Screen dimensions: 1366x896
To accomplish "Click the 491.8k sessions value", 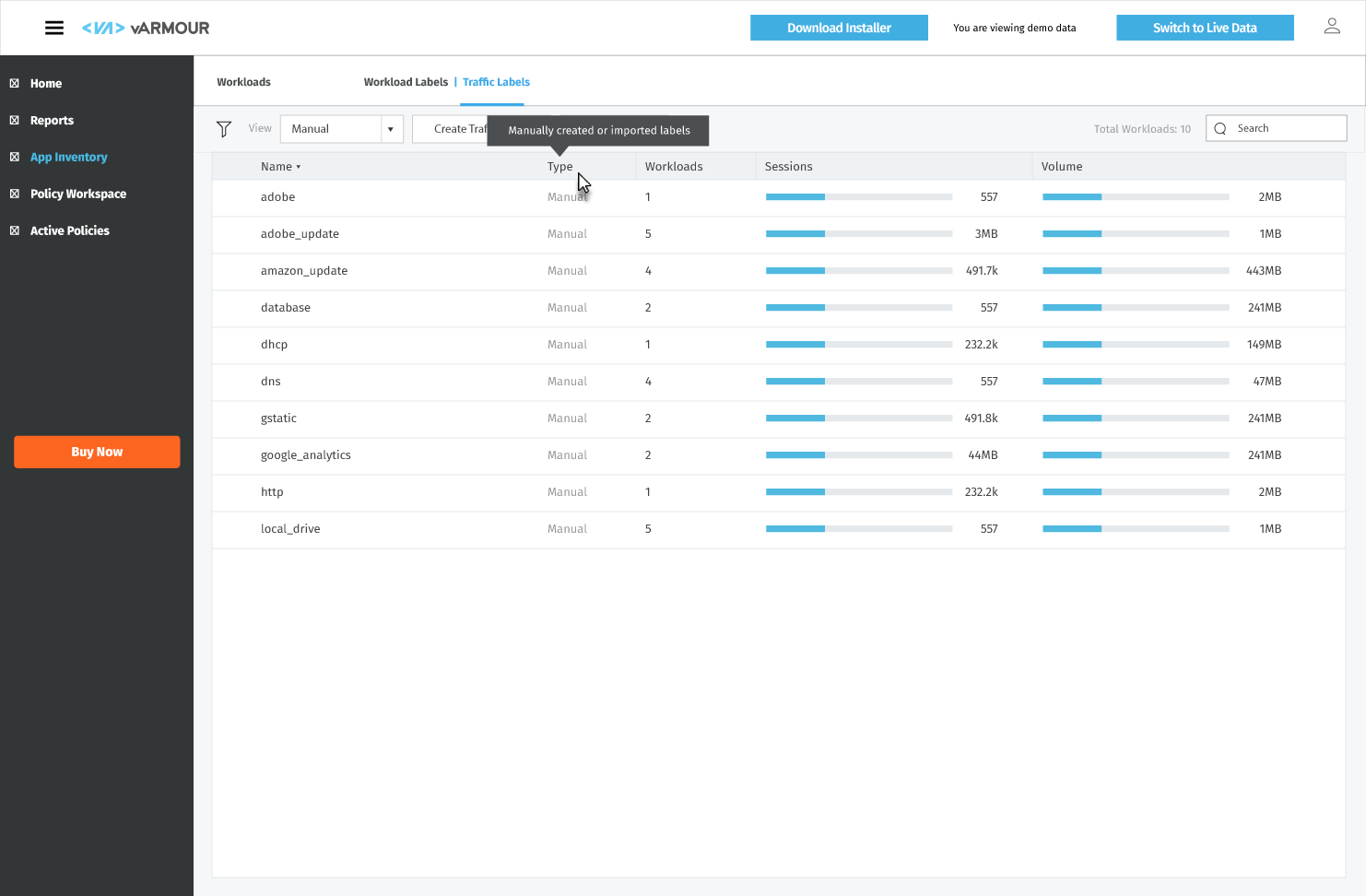I will point(981,419).
